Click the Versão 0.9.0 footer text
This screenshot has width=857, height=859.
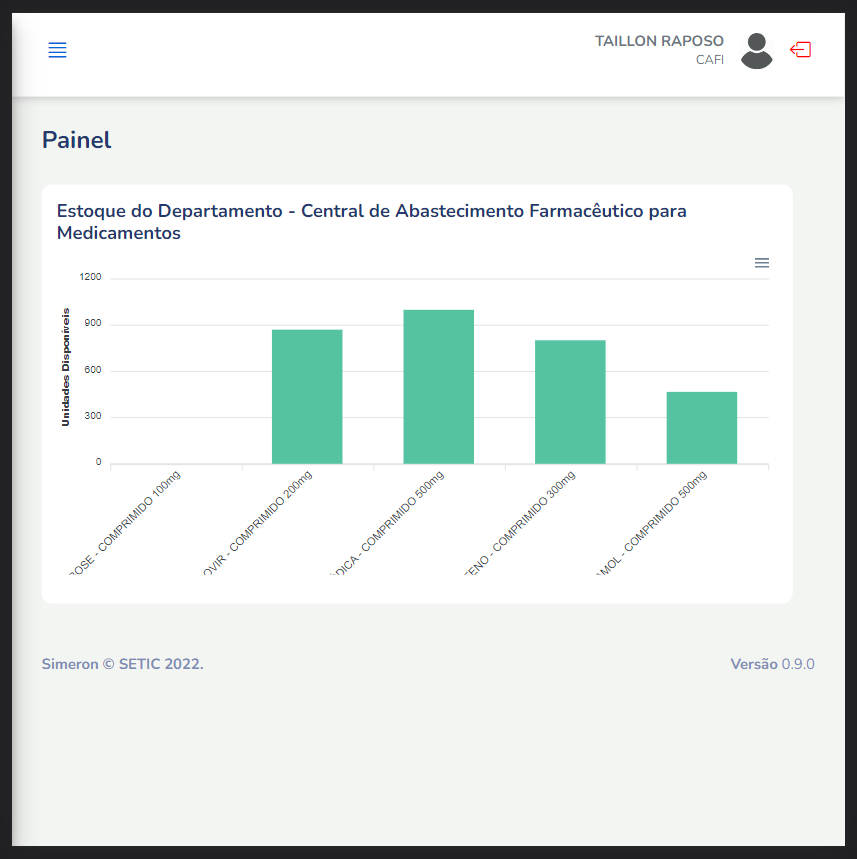click(x=772, y=664)
